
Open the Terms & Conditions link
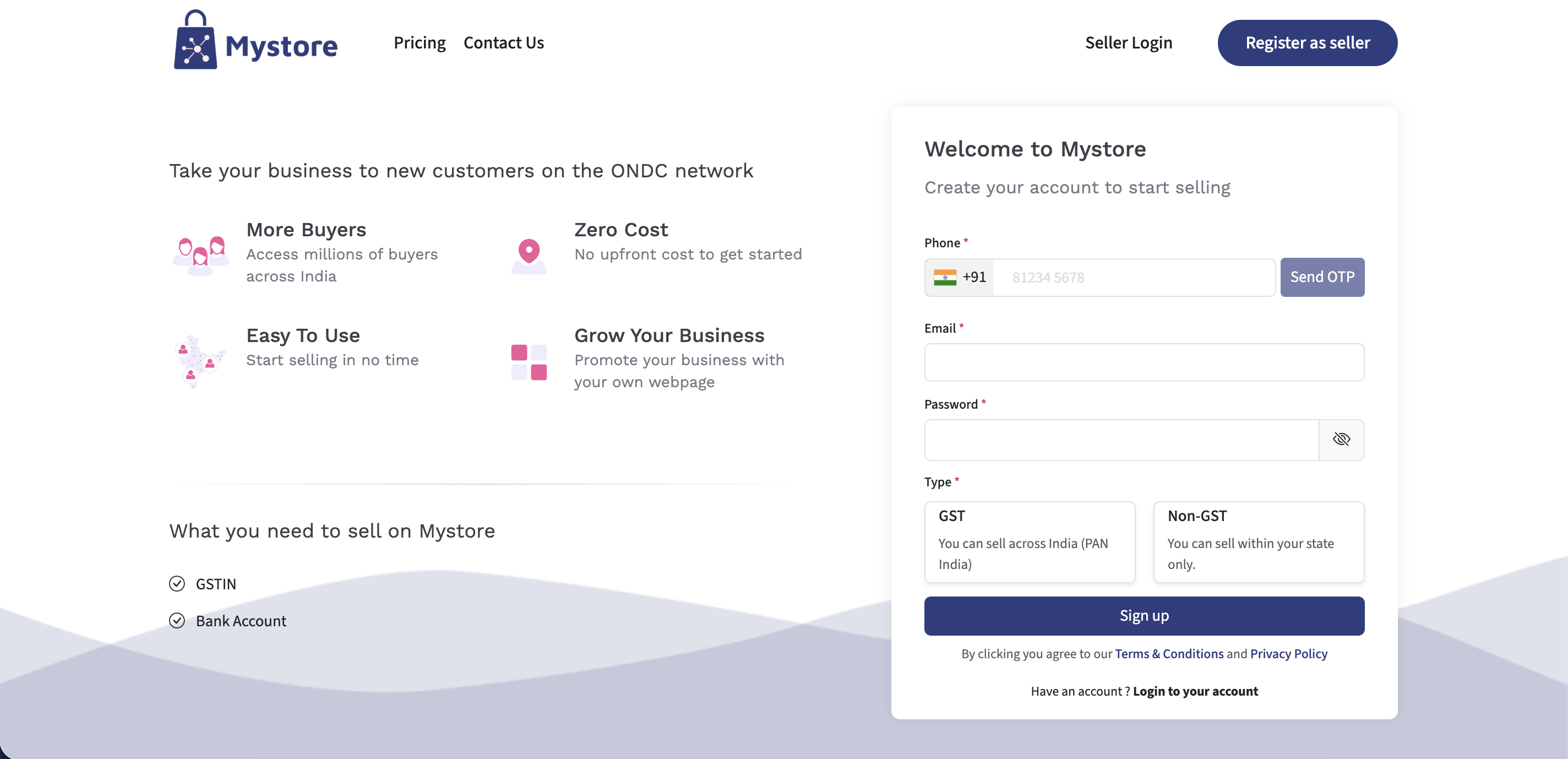point(1169,653)
